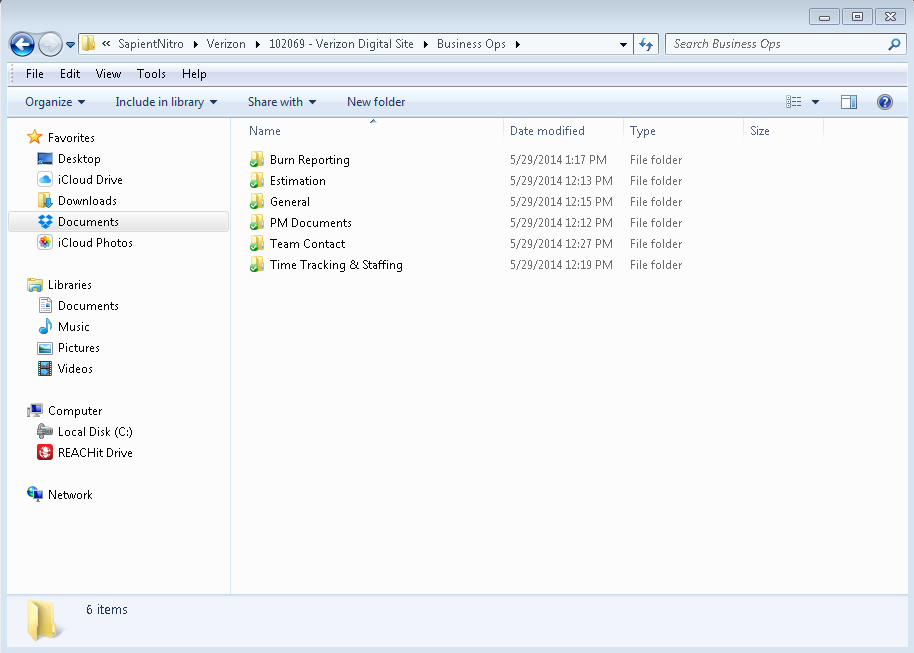
Task: Open help via the question mark icon
Action: 885,102
